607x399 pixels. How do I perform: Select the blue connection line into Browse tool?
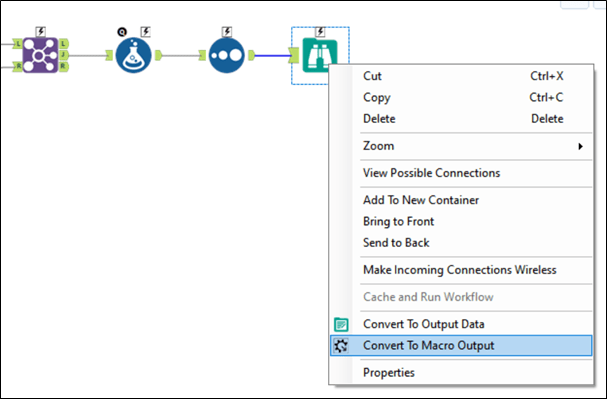pos(272,55)
